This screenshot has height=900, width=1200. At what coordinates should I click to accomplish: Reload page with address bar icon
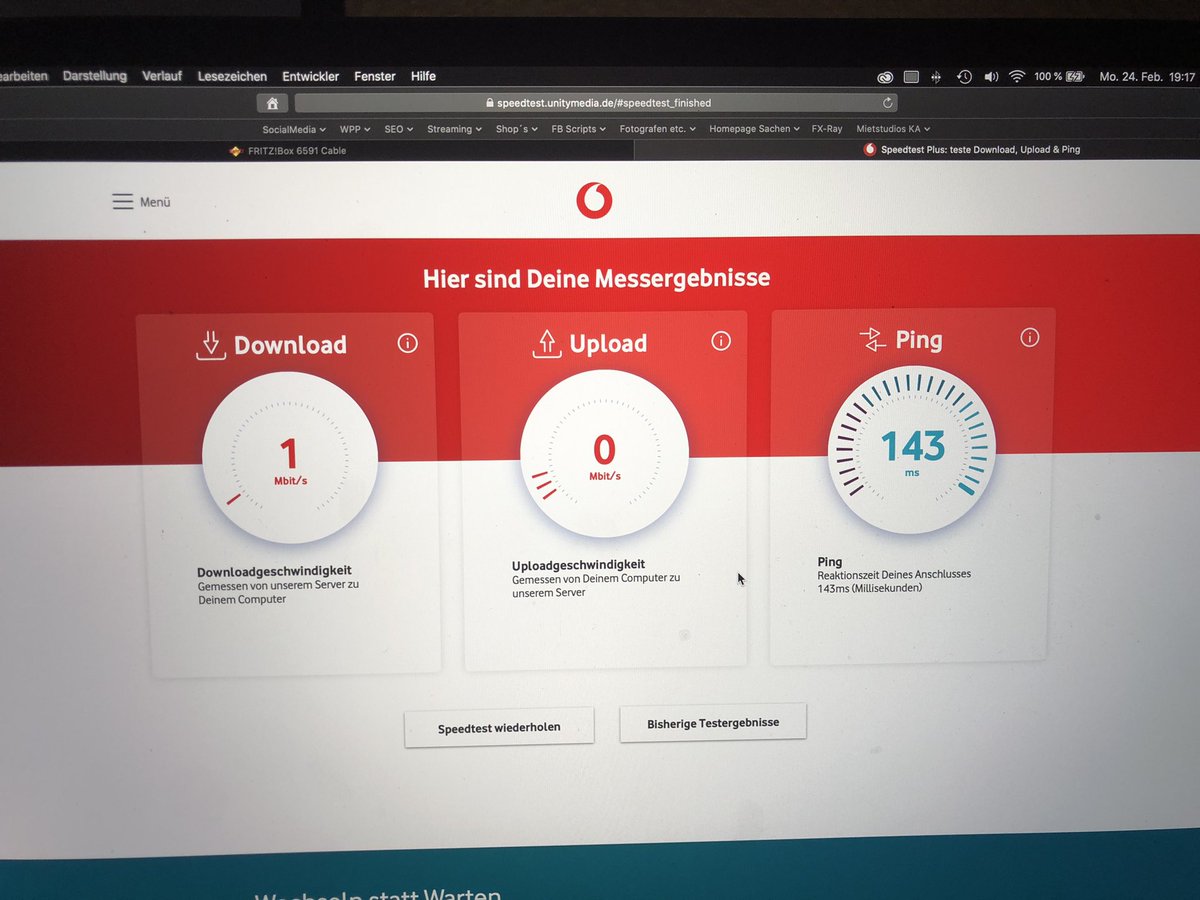point(887,103)
